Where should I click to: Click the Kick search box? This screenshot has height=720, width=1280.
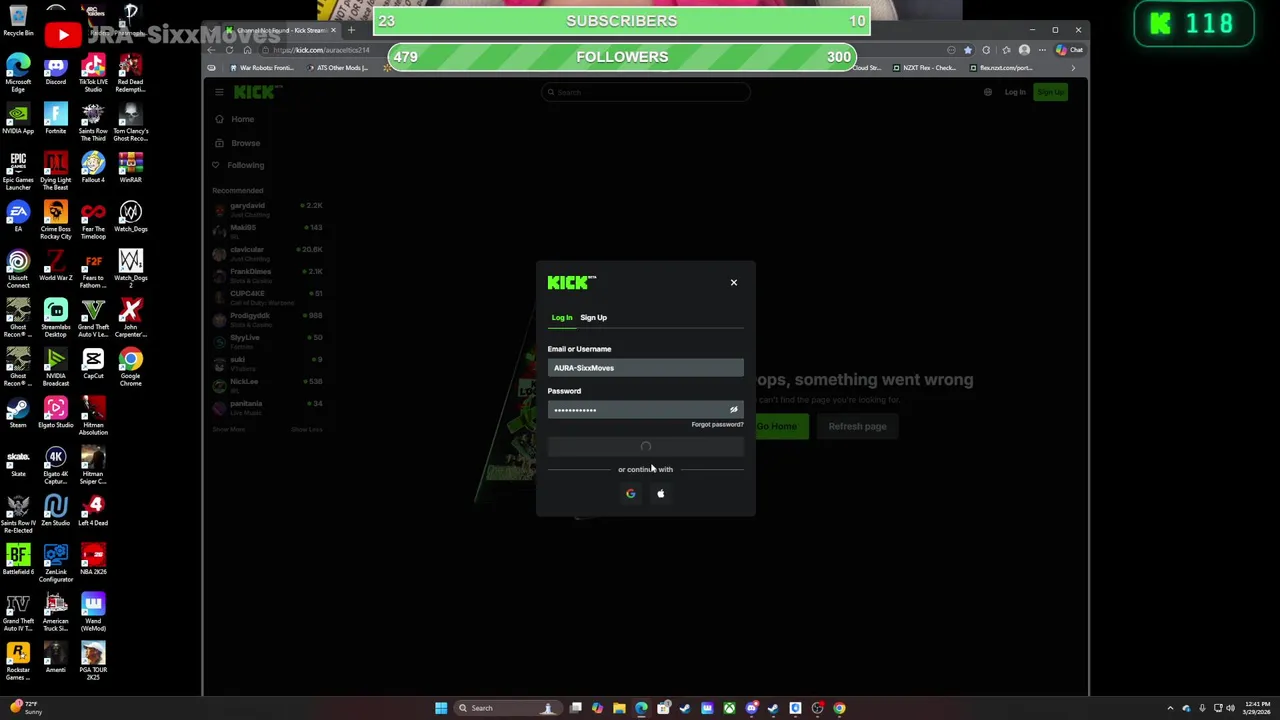pyautogui.click(x=645, y=92)
